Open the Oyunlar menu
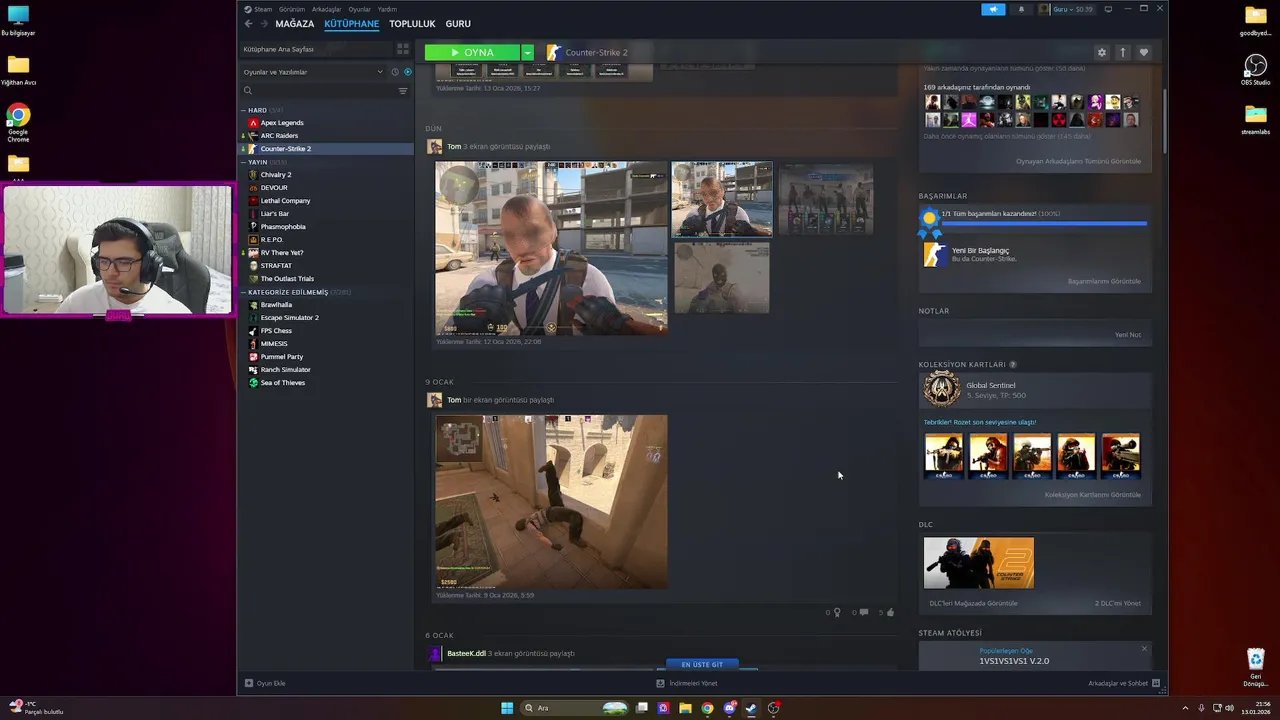 [x=359, y=9]
